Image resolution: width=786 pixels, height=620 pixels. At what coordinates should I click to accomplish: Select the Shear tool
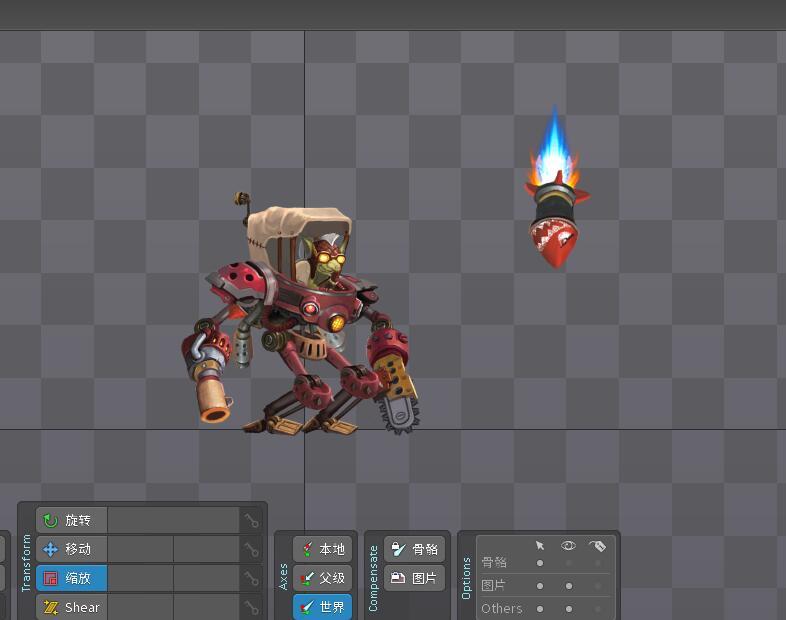pos(72,607)
